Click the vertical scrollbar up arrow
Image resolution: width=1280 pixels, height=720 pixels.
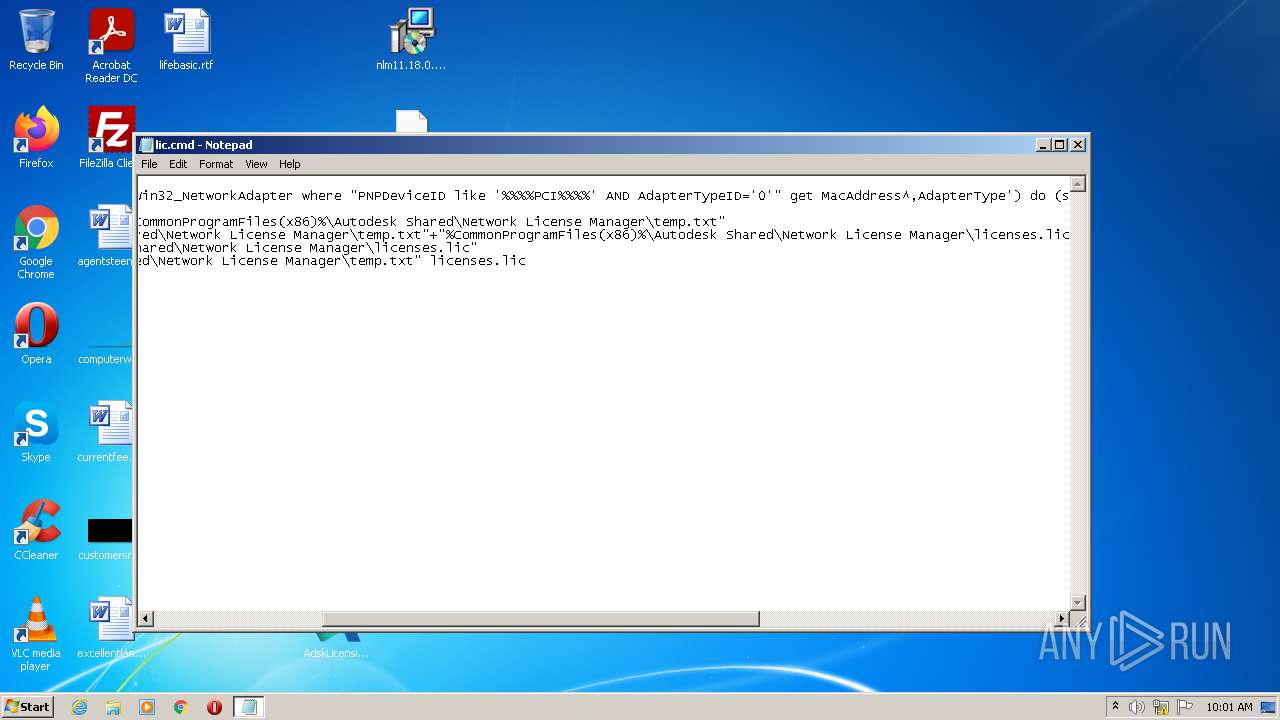[x=1078, y=184]
